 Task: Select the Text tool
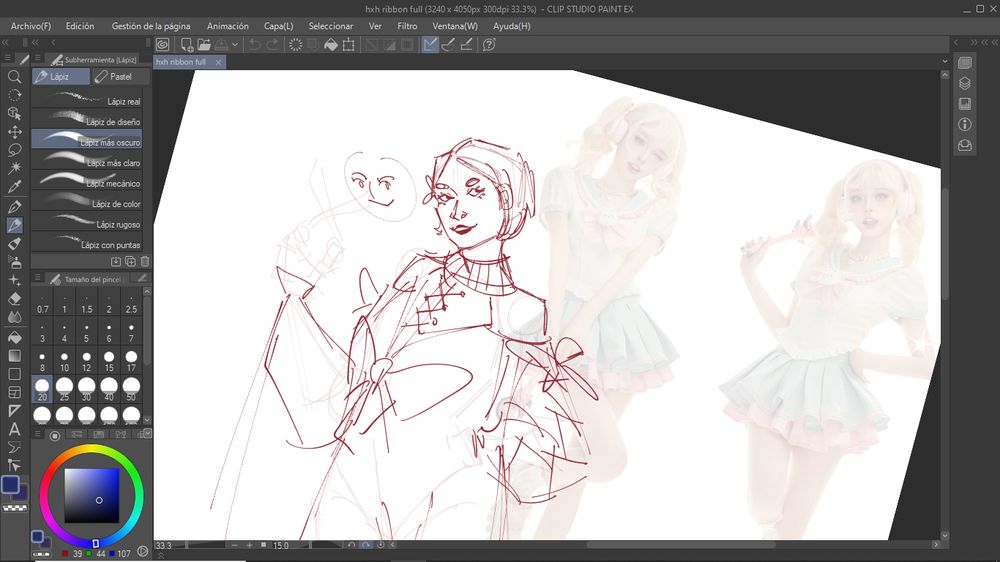point(14,429)
